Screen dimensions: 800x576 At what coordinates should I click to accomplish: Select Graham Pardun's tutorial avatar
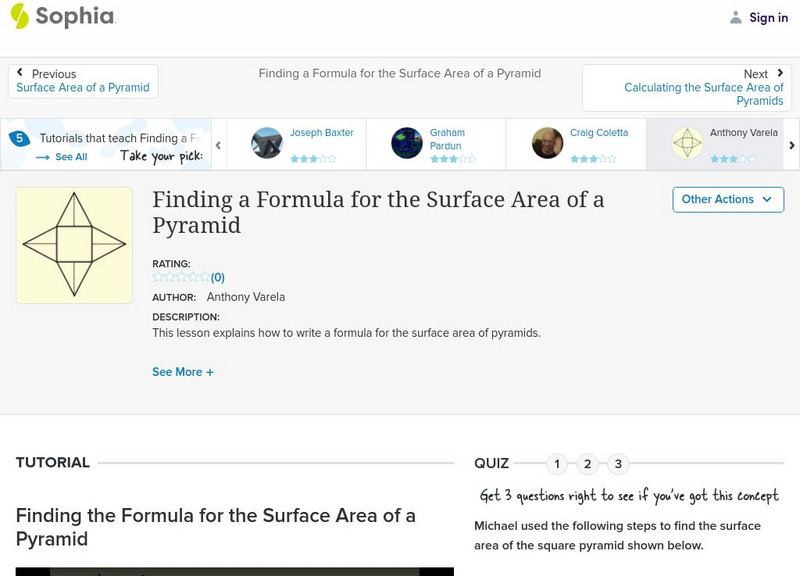(407, 143)
